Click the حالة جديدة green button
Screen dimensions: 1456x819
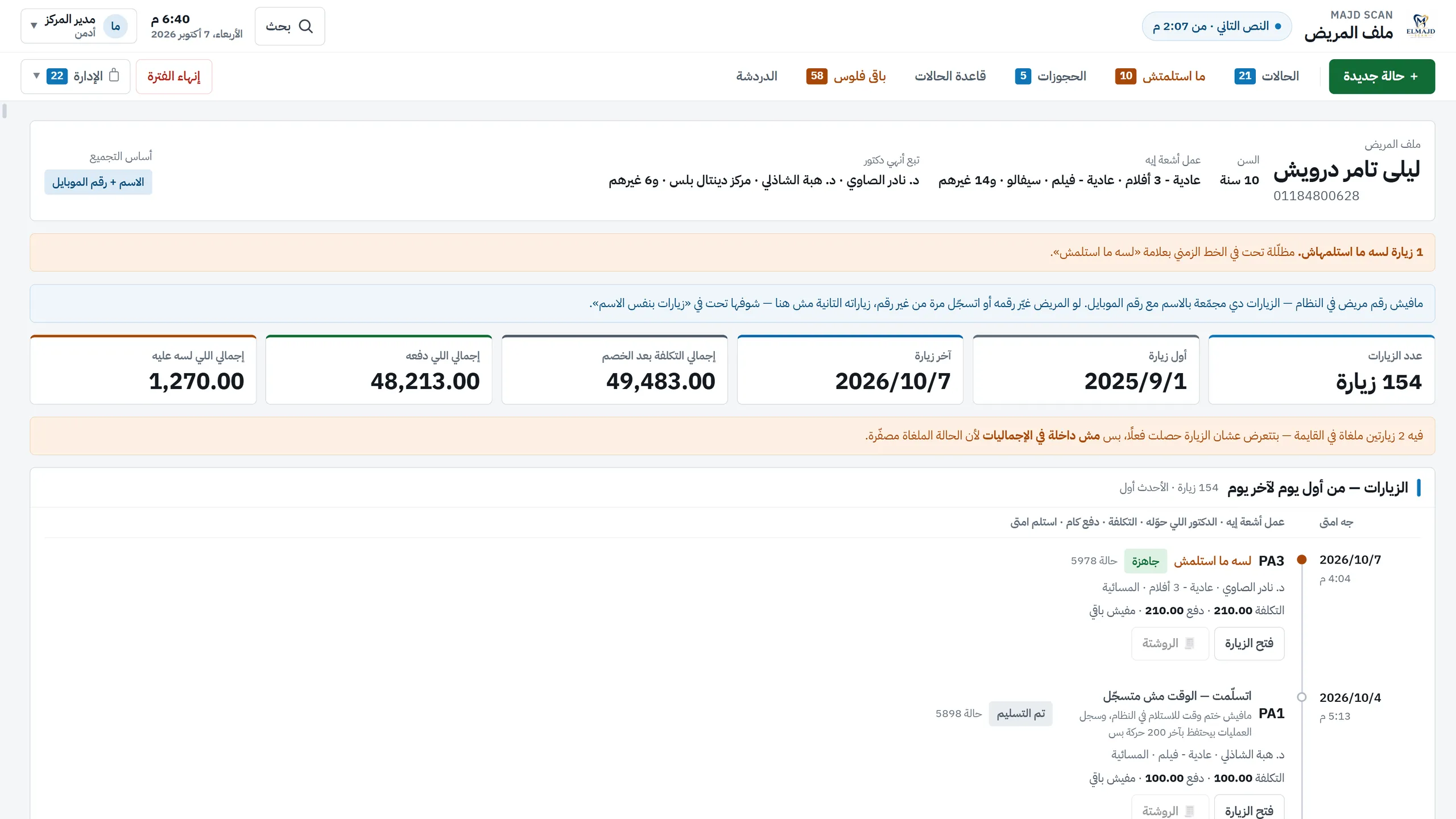1381,76
